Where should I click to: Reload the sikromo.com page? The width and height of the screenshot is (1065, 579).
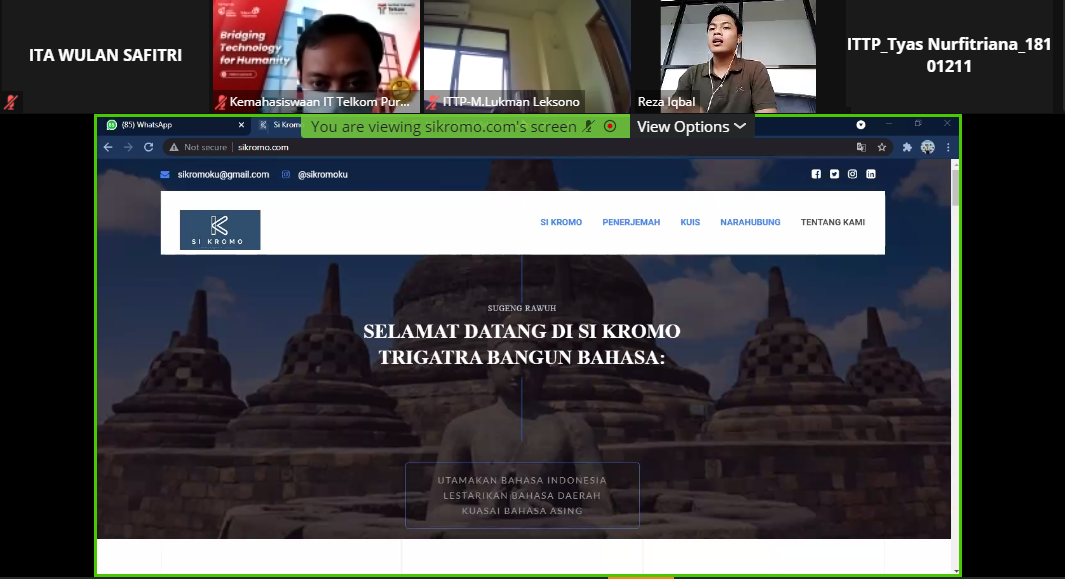[x=149, y=147]
